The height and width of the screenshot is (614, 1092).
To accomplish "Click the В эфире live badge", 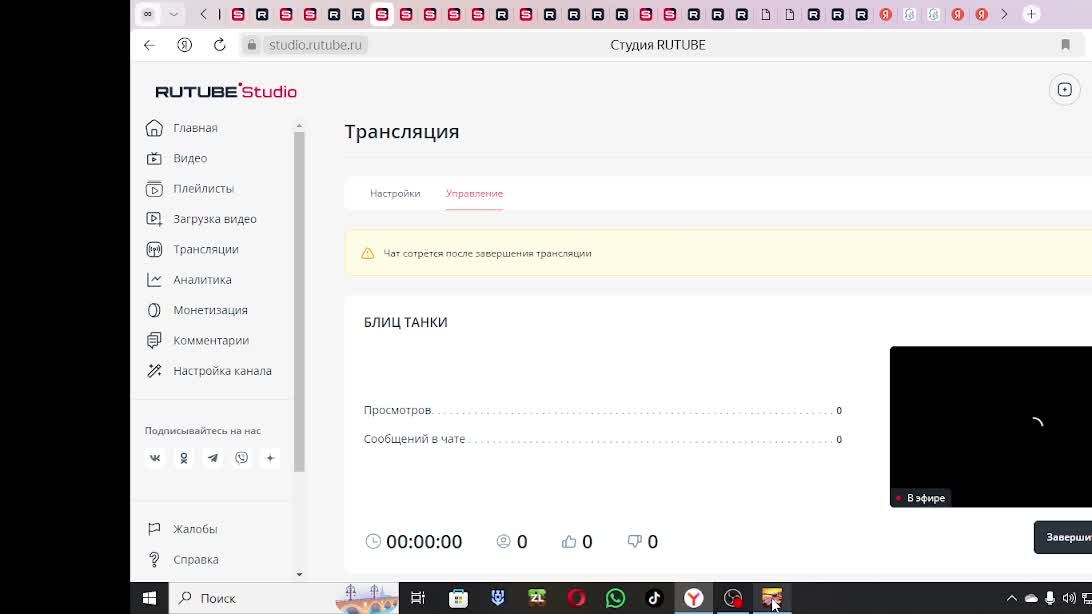I will 921,498.
